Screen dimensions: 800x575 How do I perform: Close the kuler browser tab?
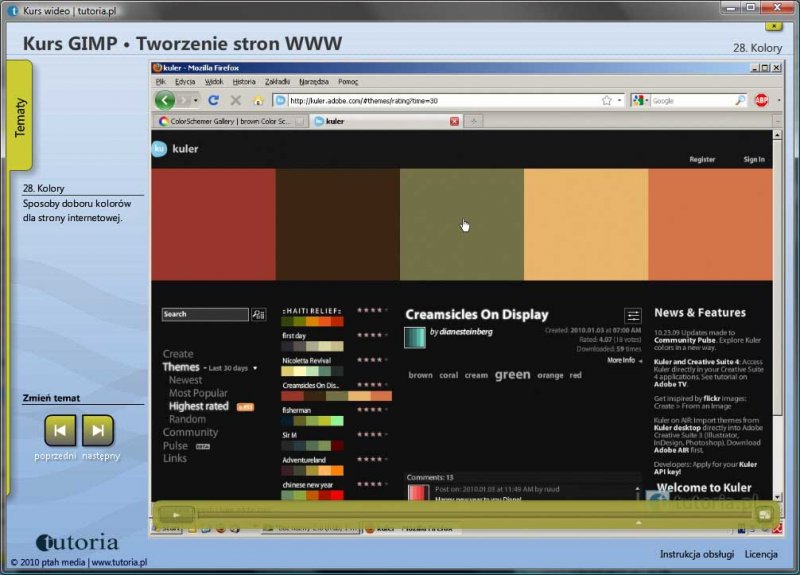pos(454,121)
